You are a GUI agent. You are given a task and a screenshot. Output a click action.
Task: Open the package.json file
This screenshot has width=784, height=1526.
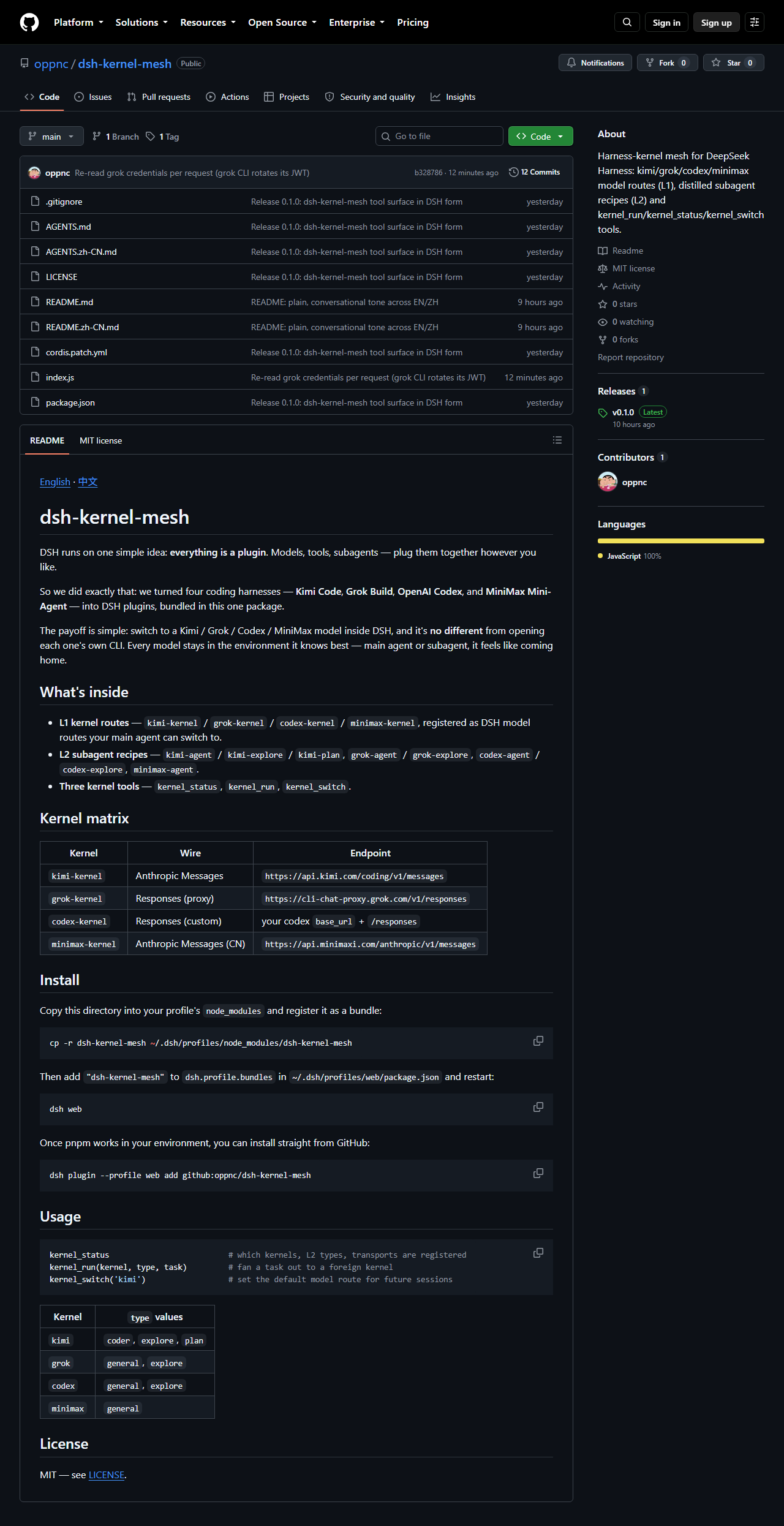[70, 402]
